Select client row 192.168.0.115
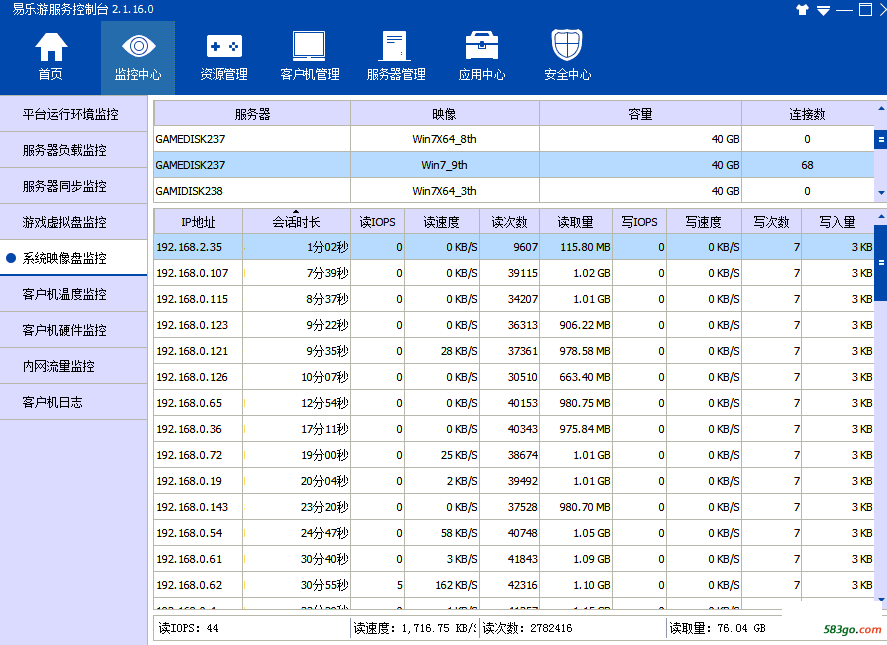 (514, 299)
